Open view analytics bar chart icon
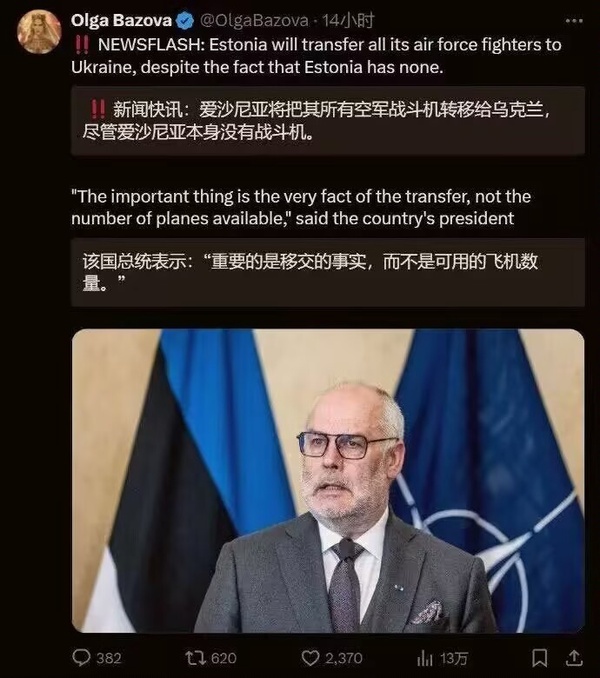 tap(424, 659)
